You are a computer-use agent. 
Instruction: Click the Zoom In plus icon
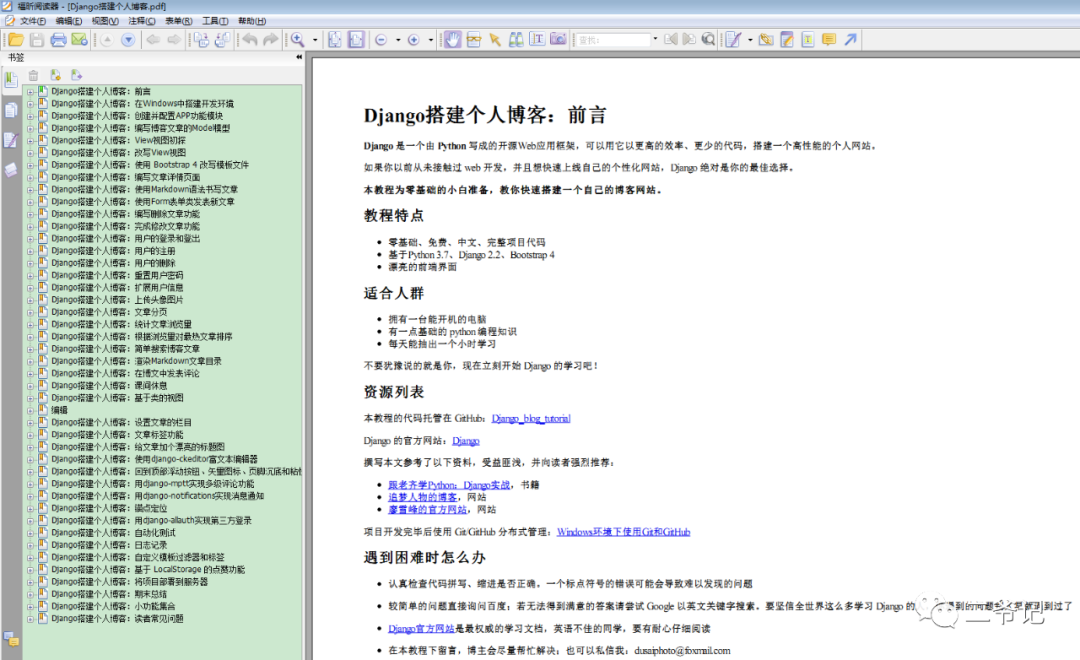tap(414, 40)
